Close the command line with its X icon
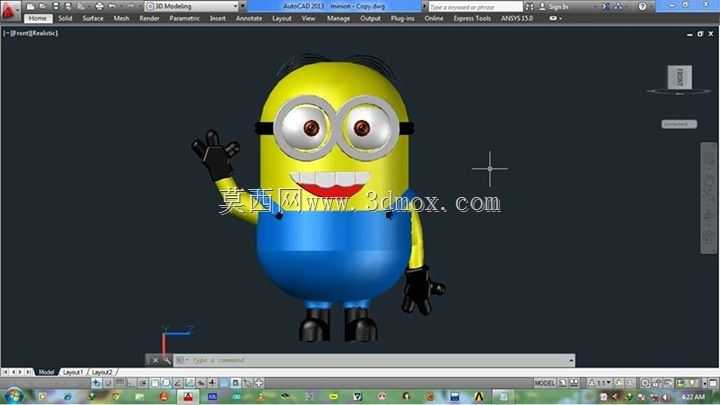720x405 pixels. 155,360
